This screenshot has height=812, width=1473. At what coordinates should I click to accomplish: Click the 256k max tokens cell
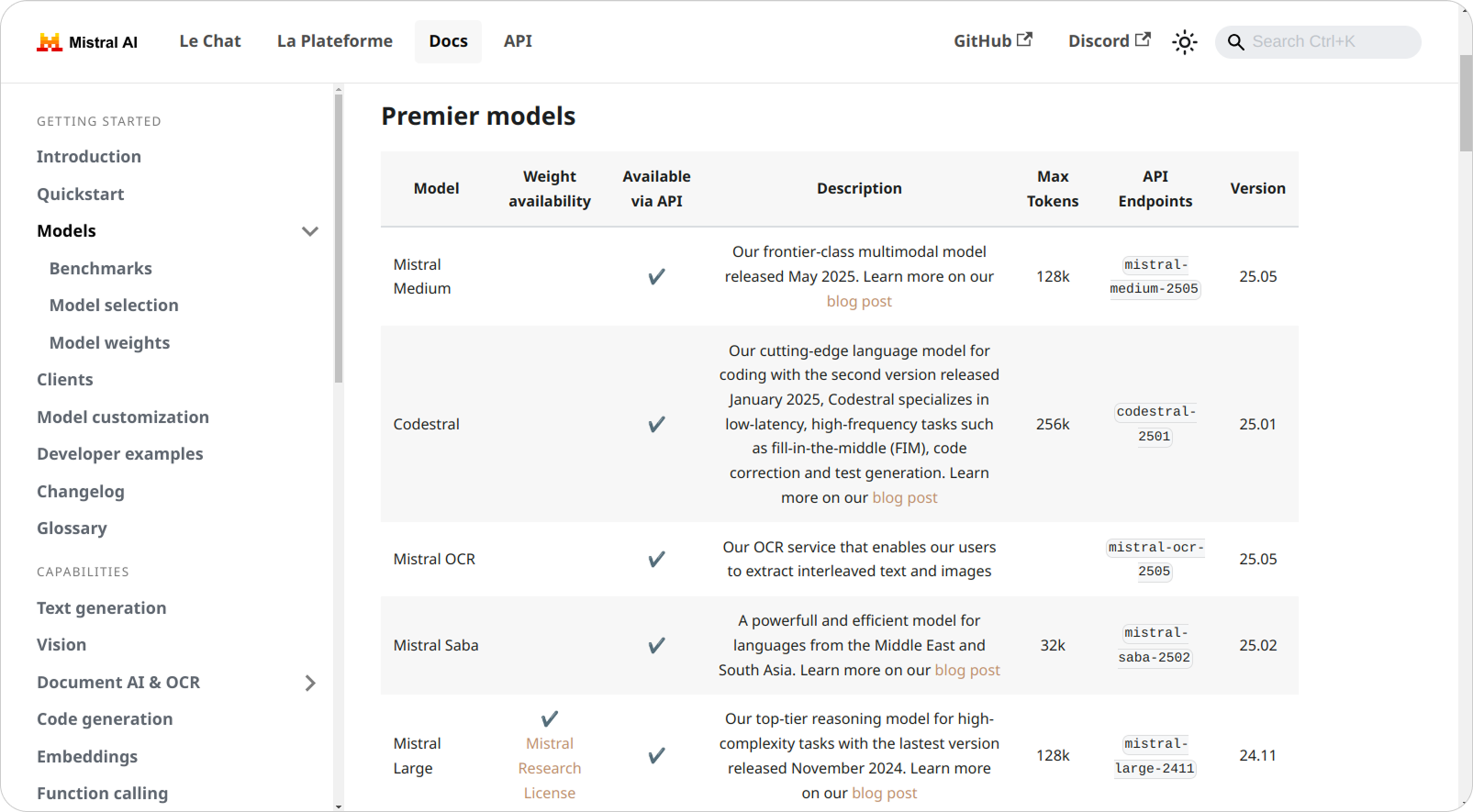(x=1053, y=424)
